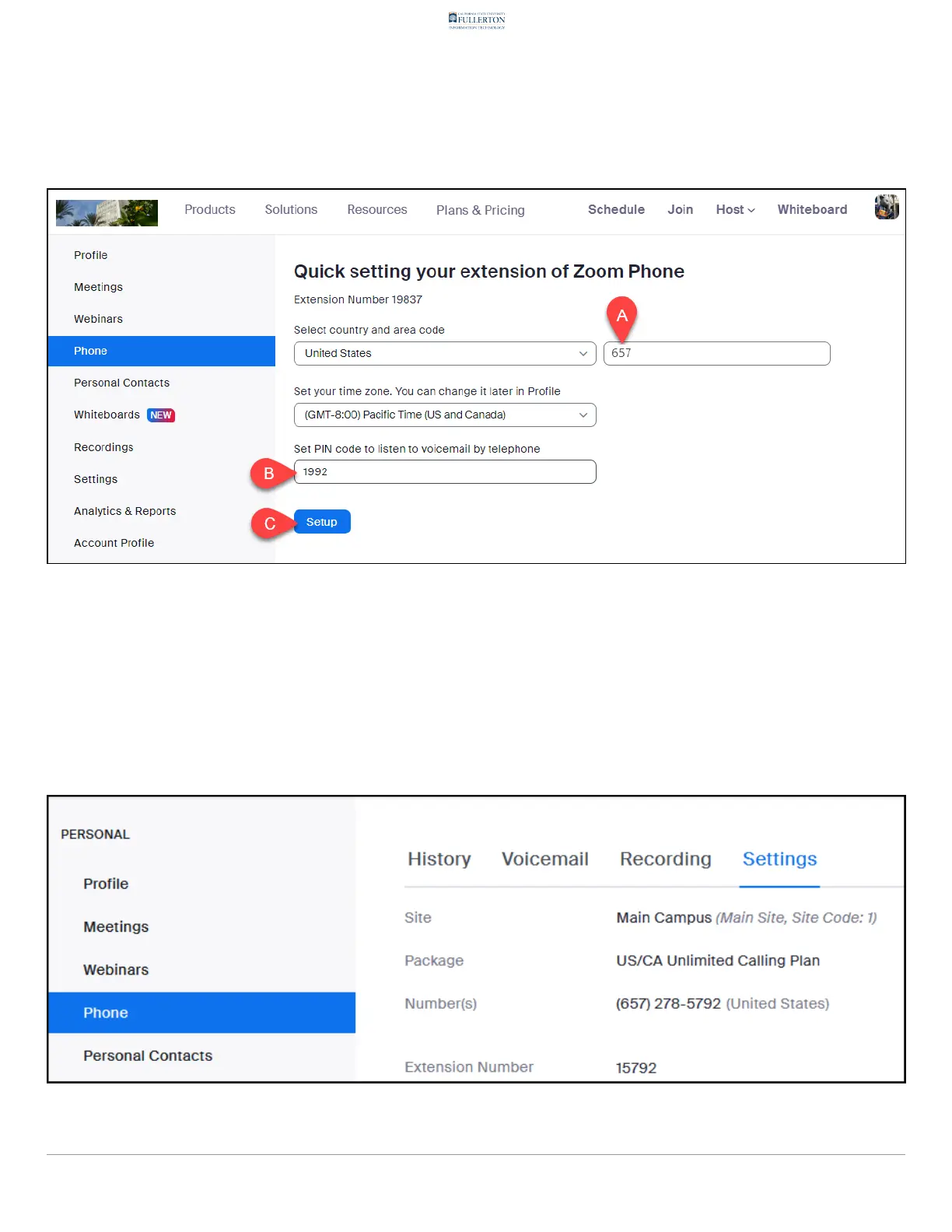952x1232 pixels.
Task: Click the area code field containing 657
Action: click(716, 353)
